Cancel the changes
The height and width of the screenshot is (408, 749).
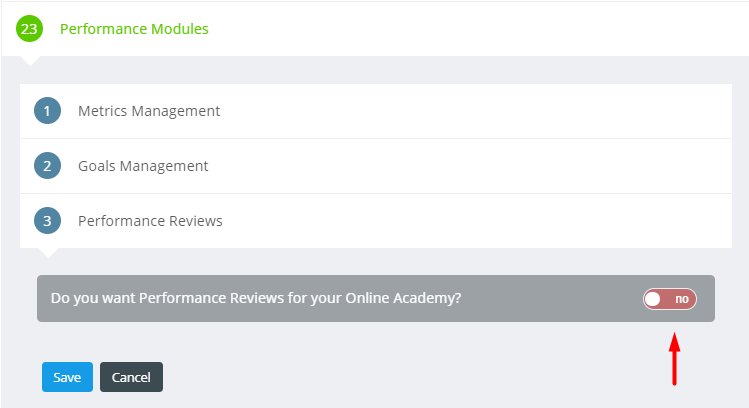[131, 377]
